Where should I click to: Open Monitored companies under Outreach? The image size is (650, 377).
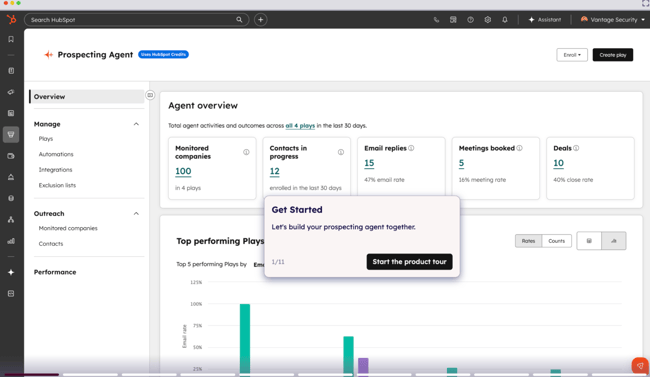point(68,228)
